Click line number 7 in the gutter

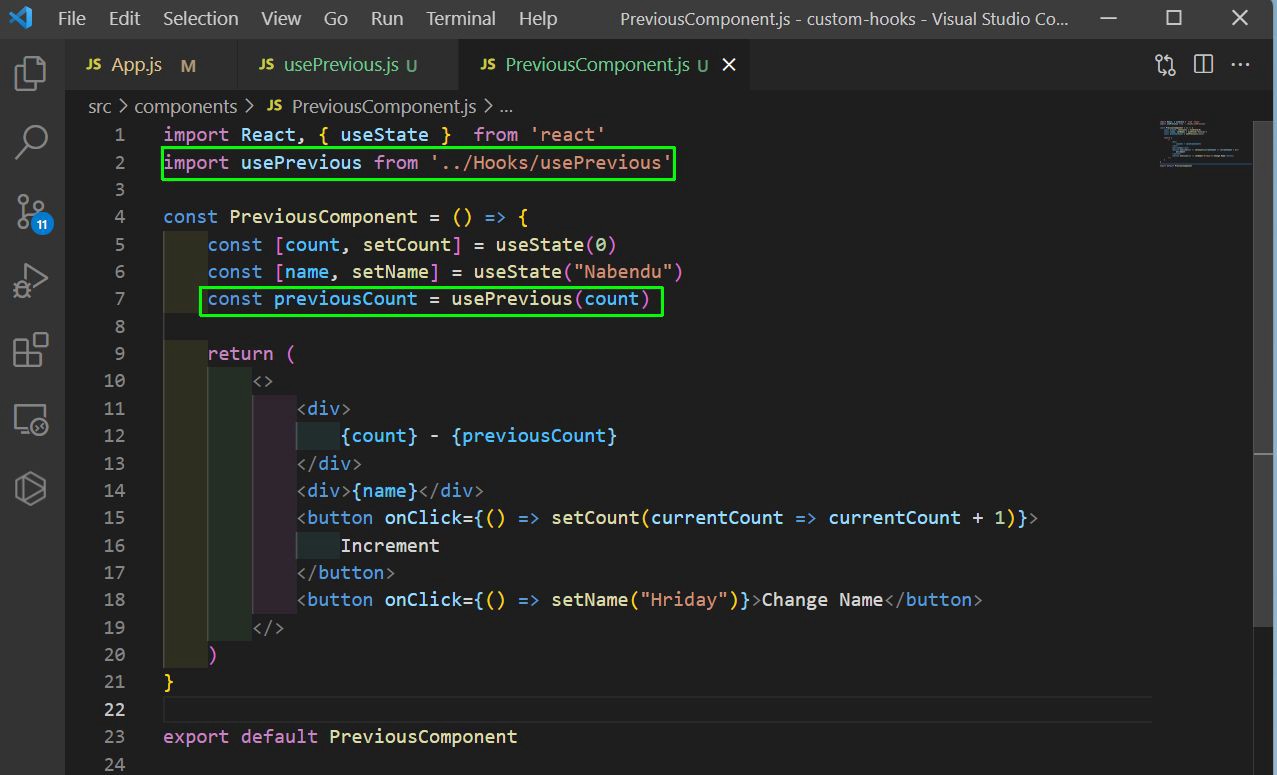tap(119, 299)
